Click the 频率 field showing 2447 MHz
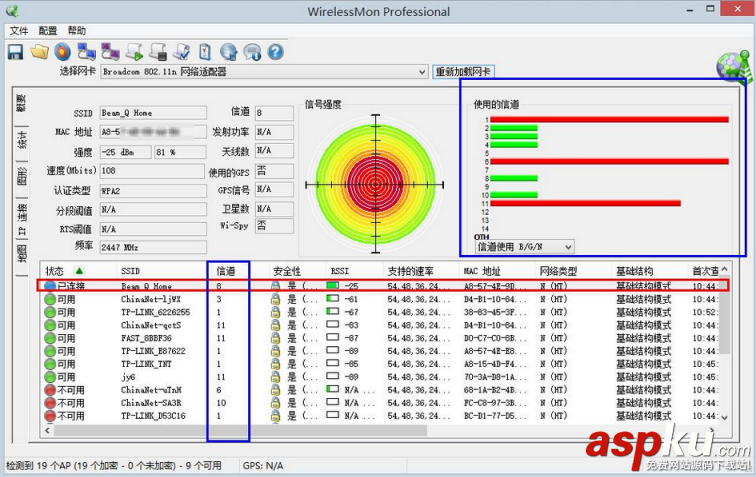 [x=153, y=247]
